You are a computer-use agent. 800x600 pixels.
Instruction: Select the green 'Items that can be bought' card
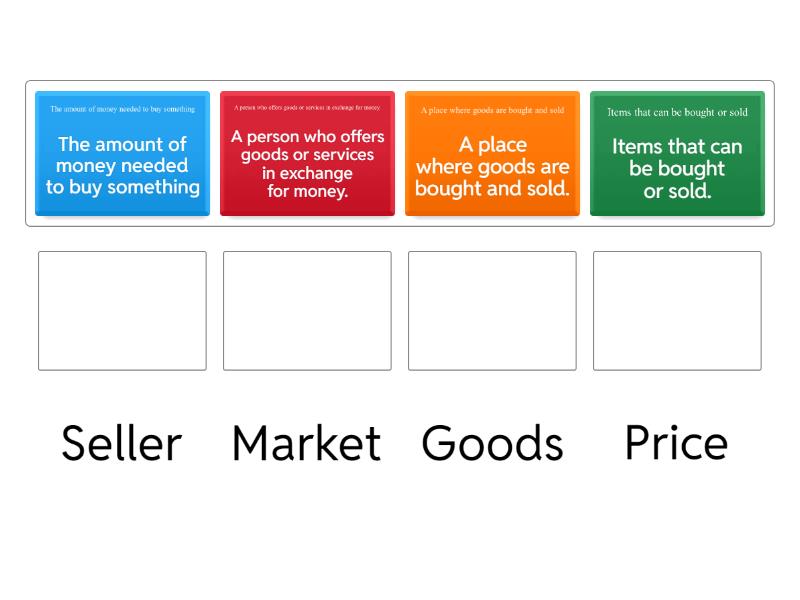click(677, 154)
